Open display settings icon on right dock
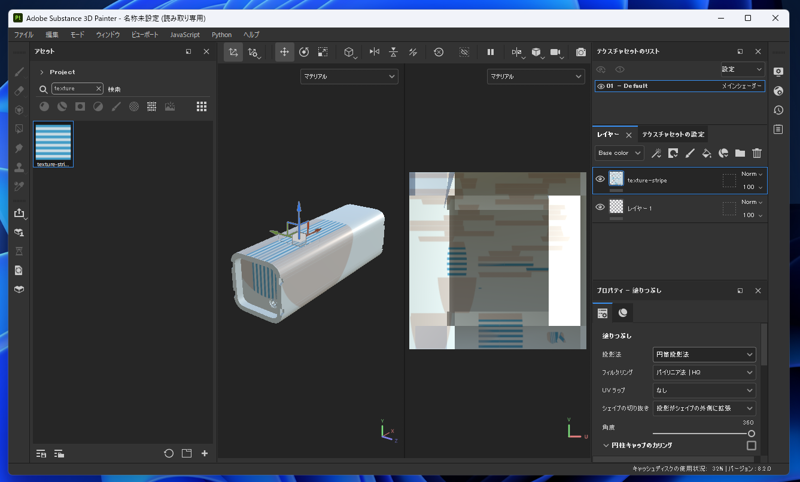Image resolution: width=800 pixels, height=482 pixels. coord(778,72)
